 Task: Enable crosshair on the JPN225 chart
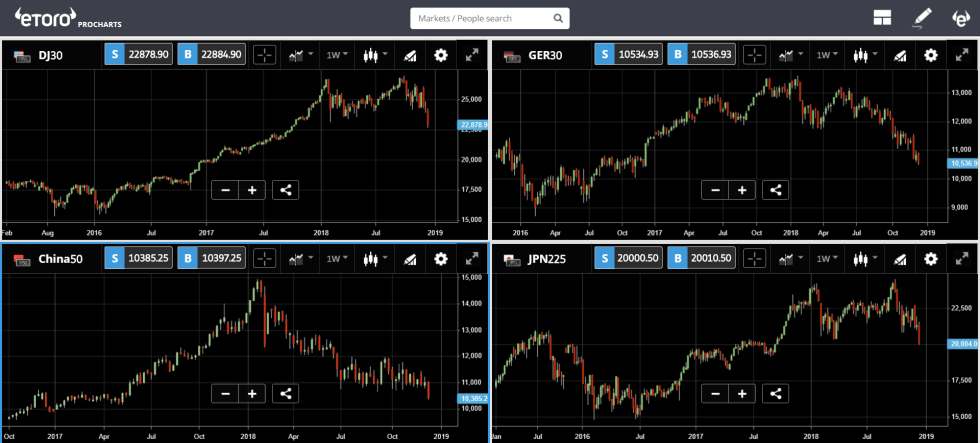[754, 259]
